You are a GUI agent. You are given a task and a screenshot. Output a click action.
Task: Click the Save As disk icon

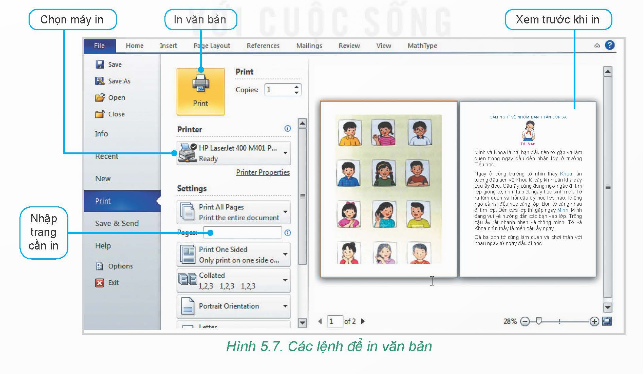pos(100,81)
